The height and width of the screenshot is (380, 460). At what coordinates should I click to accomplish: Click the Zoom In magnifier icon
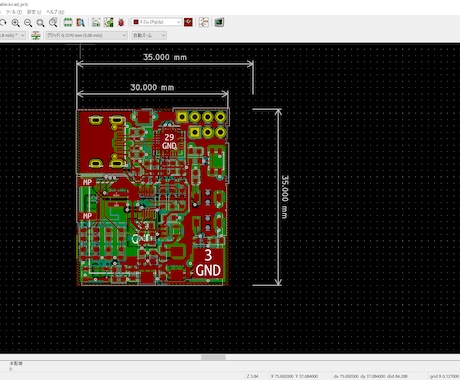15,23
